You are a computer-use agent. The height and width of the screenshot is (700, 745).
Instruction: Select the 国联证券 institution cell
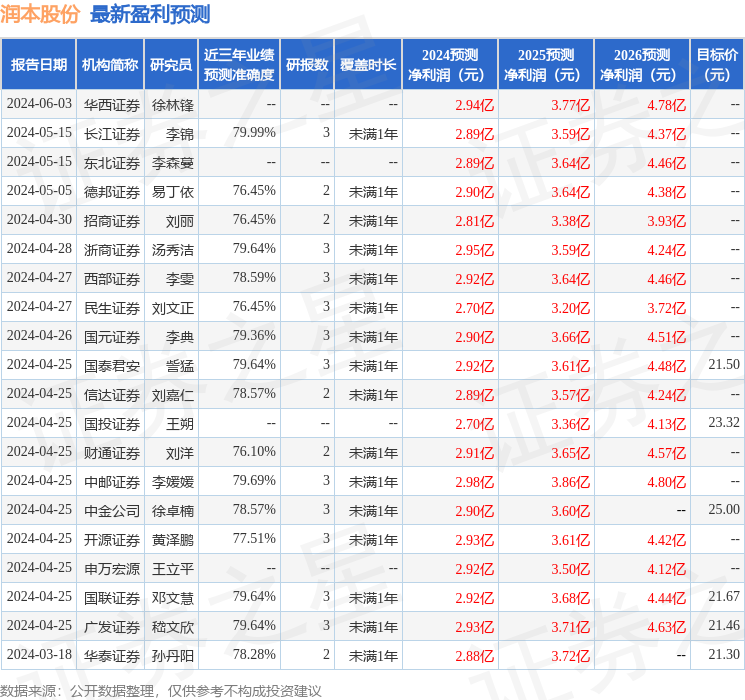click(112, 598)
